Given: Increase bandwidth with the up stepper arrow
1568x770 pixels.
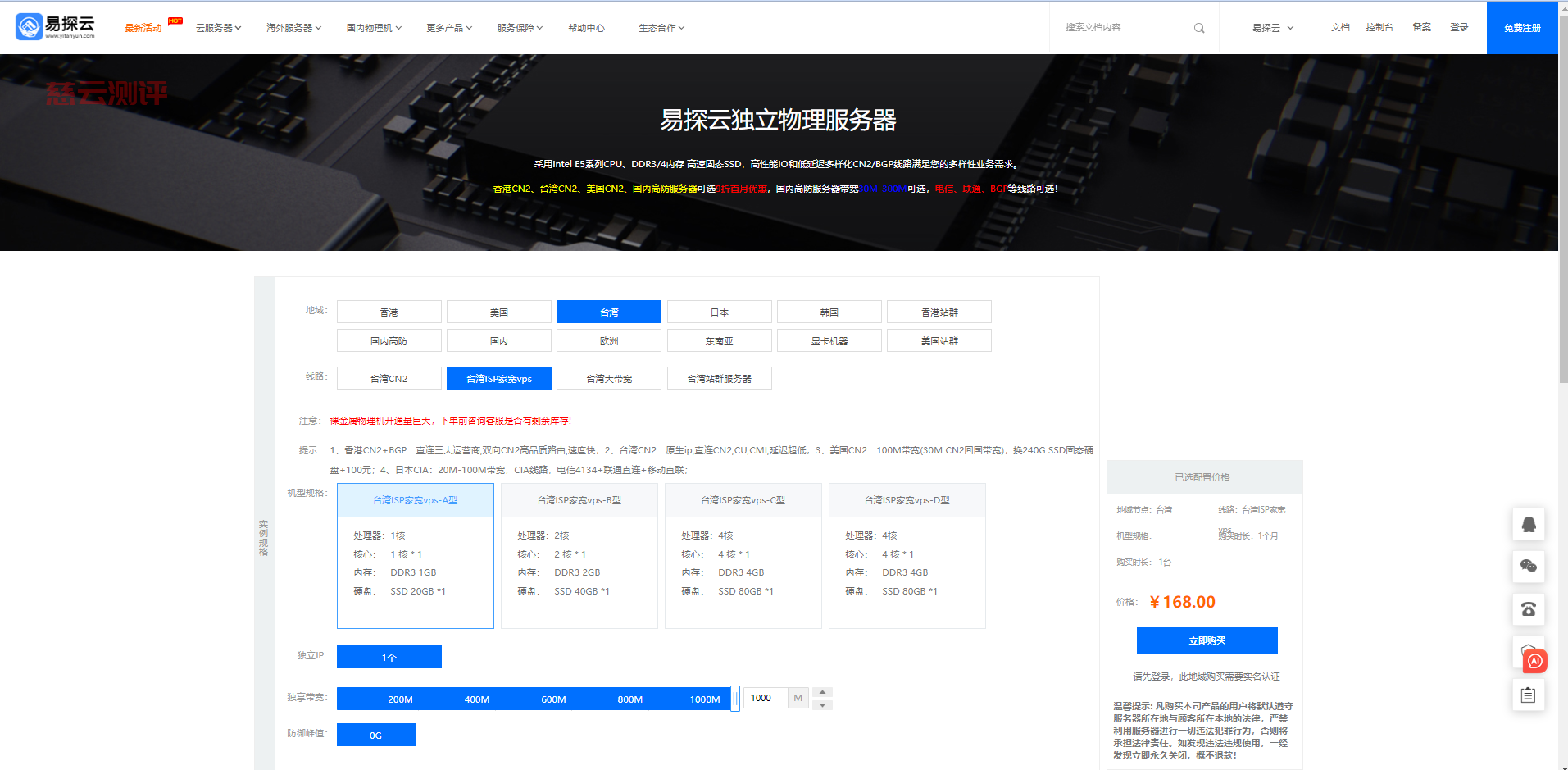Looking at the screenshot, I should (822, 692).
